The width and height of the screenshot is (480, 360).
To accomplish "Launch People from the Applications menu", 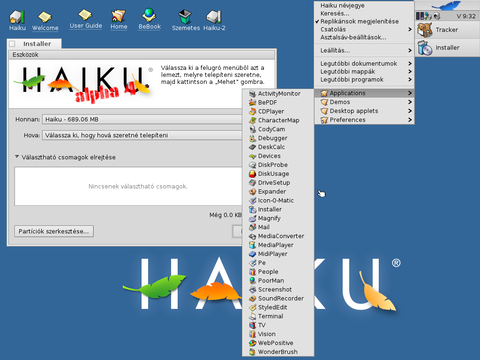I will [x=278, y=272].
